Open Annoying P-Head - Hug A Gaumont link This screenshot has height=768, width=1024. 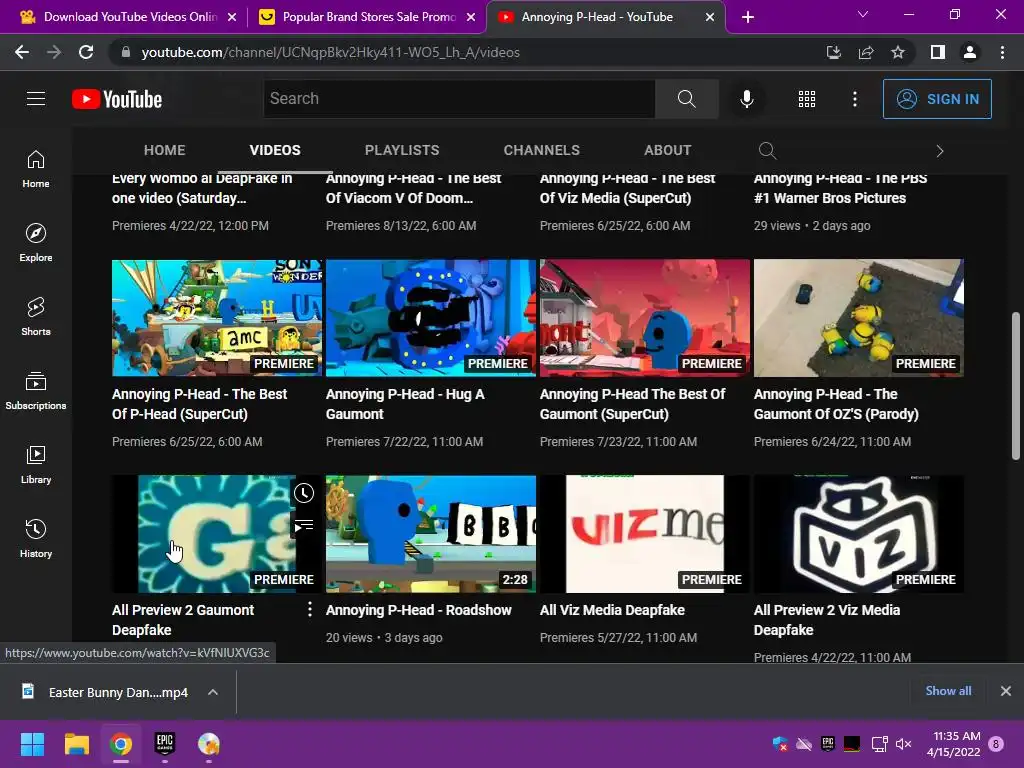(x=405, y=404)
